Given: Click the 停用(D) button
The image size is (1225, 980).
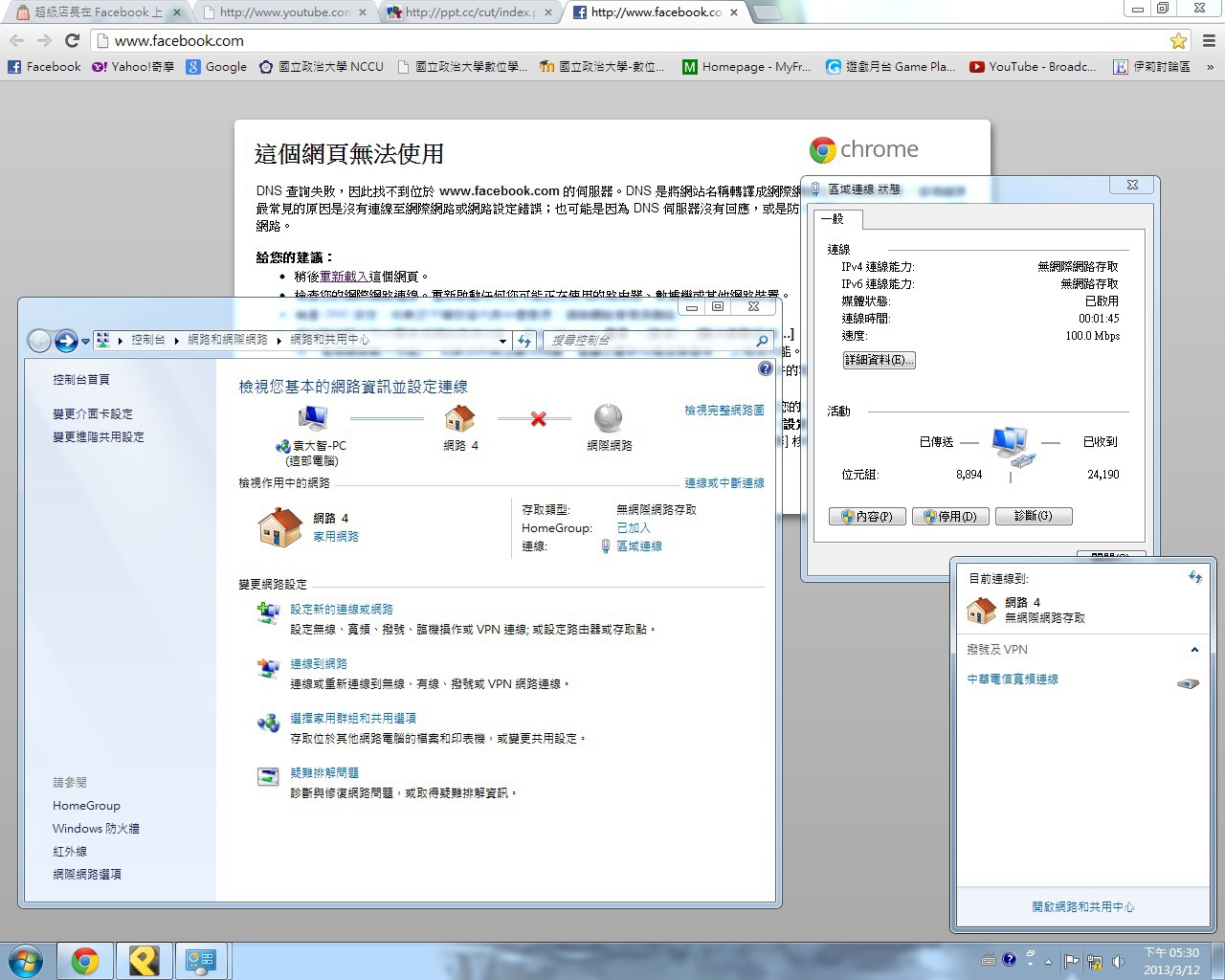Looking at the screenshot, I should (950, 517).
